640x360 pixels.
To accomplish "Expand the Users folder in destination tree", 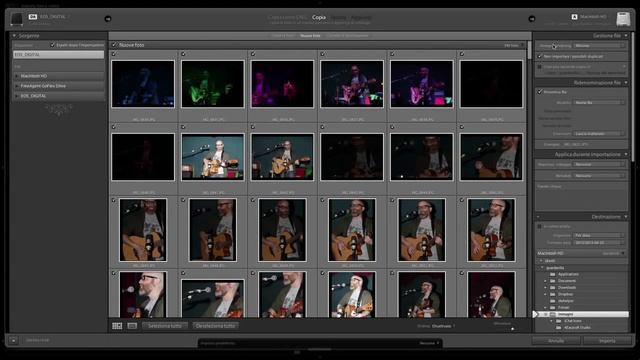I will click(x=541, y=261).
